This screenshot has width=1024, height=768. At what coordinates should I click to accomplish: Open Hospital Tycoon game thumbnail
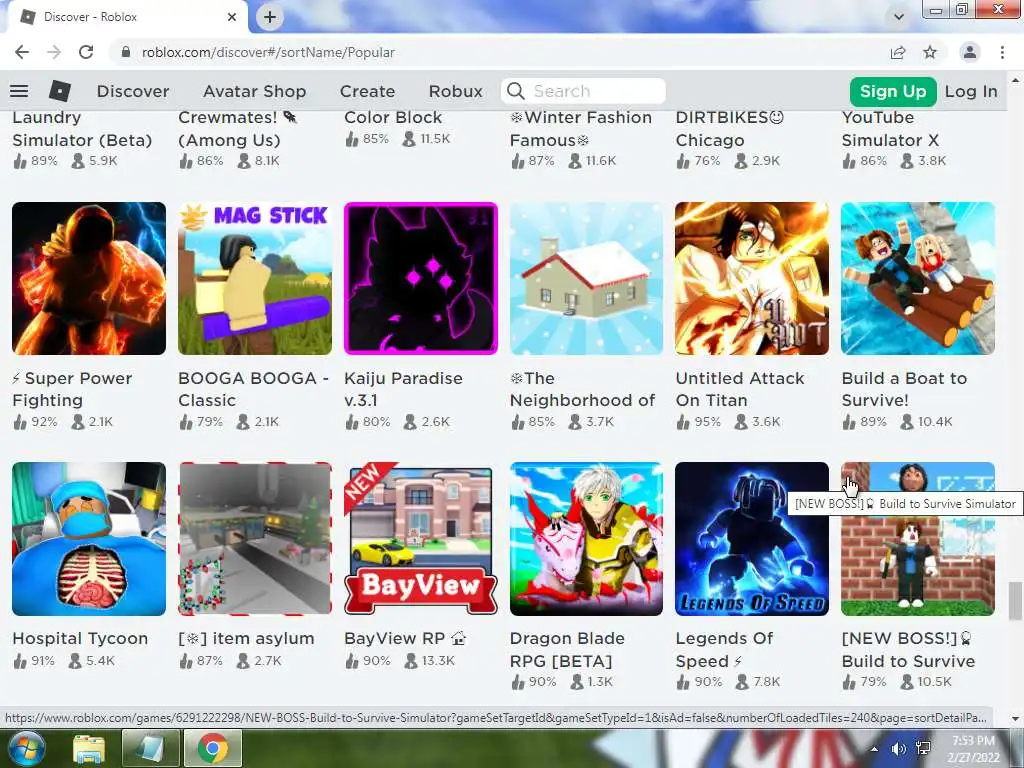pyautogui.click(x=89, y=539)
